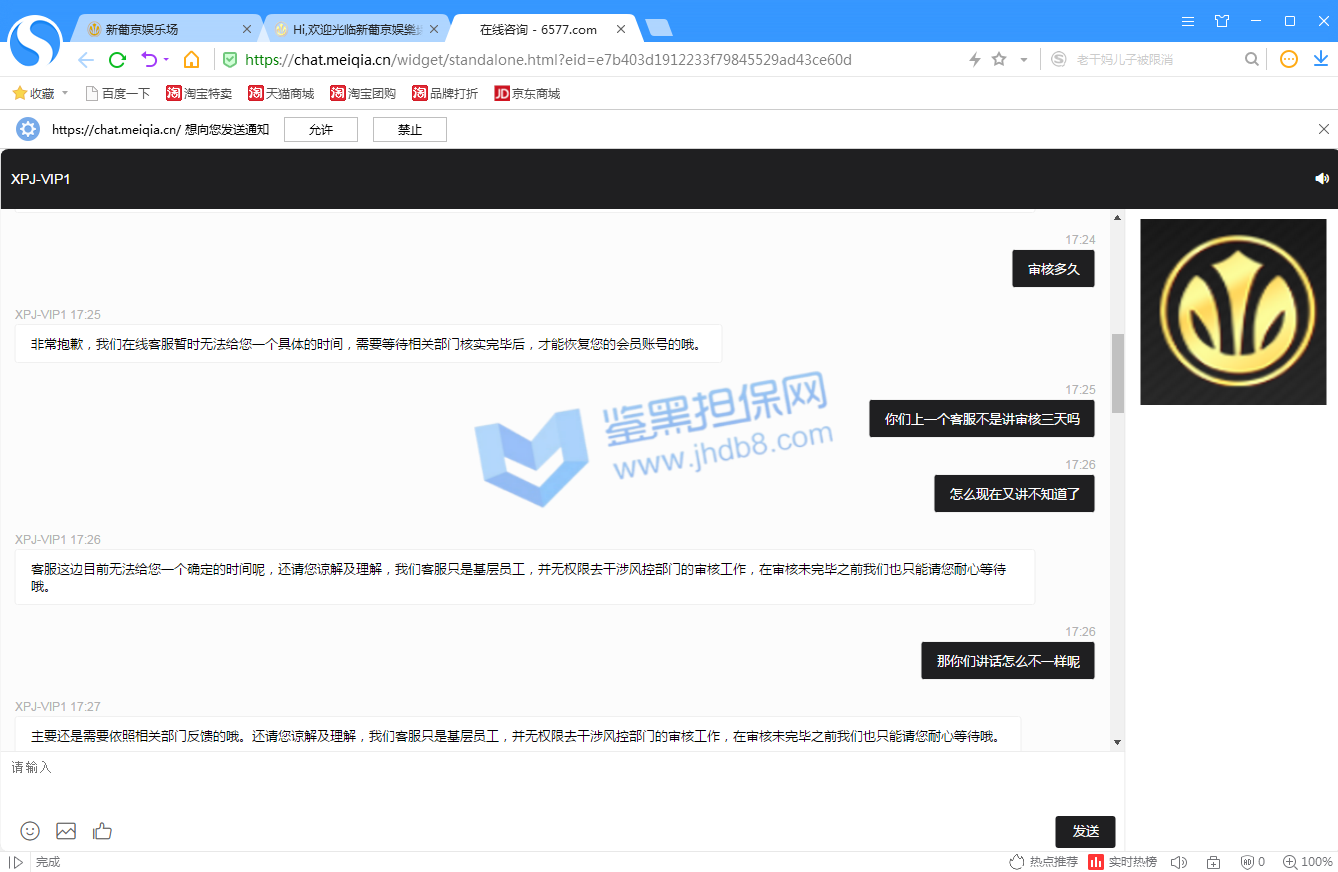Screen dimensions: 1338x872
Task: Expand the undo arrow dropdown
Action: pyautogui.click(x=166, y=60)
